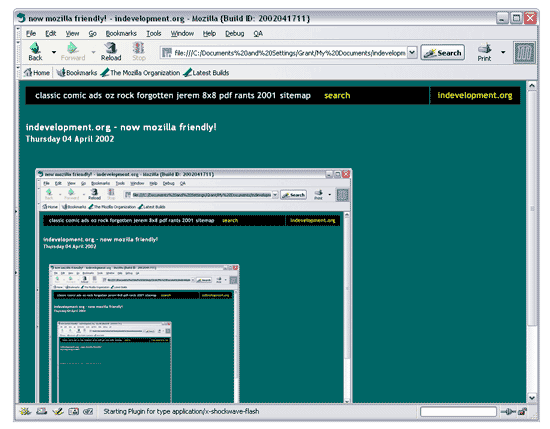This screenshot has width=550, height=429.
Task: Open the Mail component icon in the status bar
Action: 41,411
